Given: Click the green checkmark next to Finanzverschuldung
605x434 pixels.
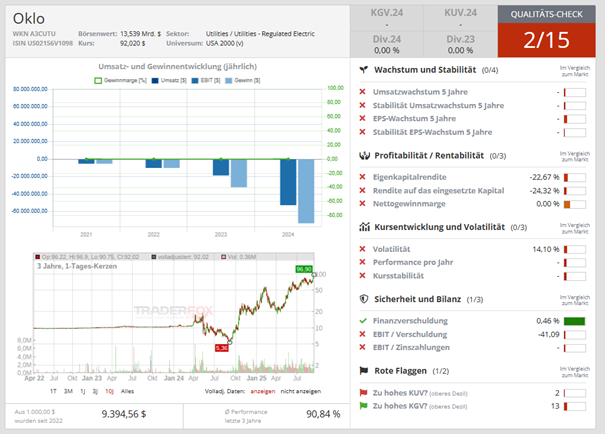Looking at the screenshot, I should point(363,321).
